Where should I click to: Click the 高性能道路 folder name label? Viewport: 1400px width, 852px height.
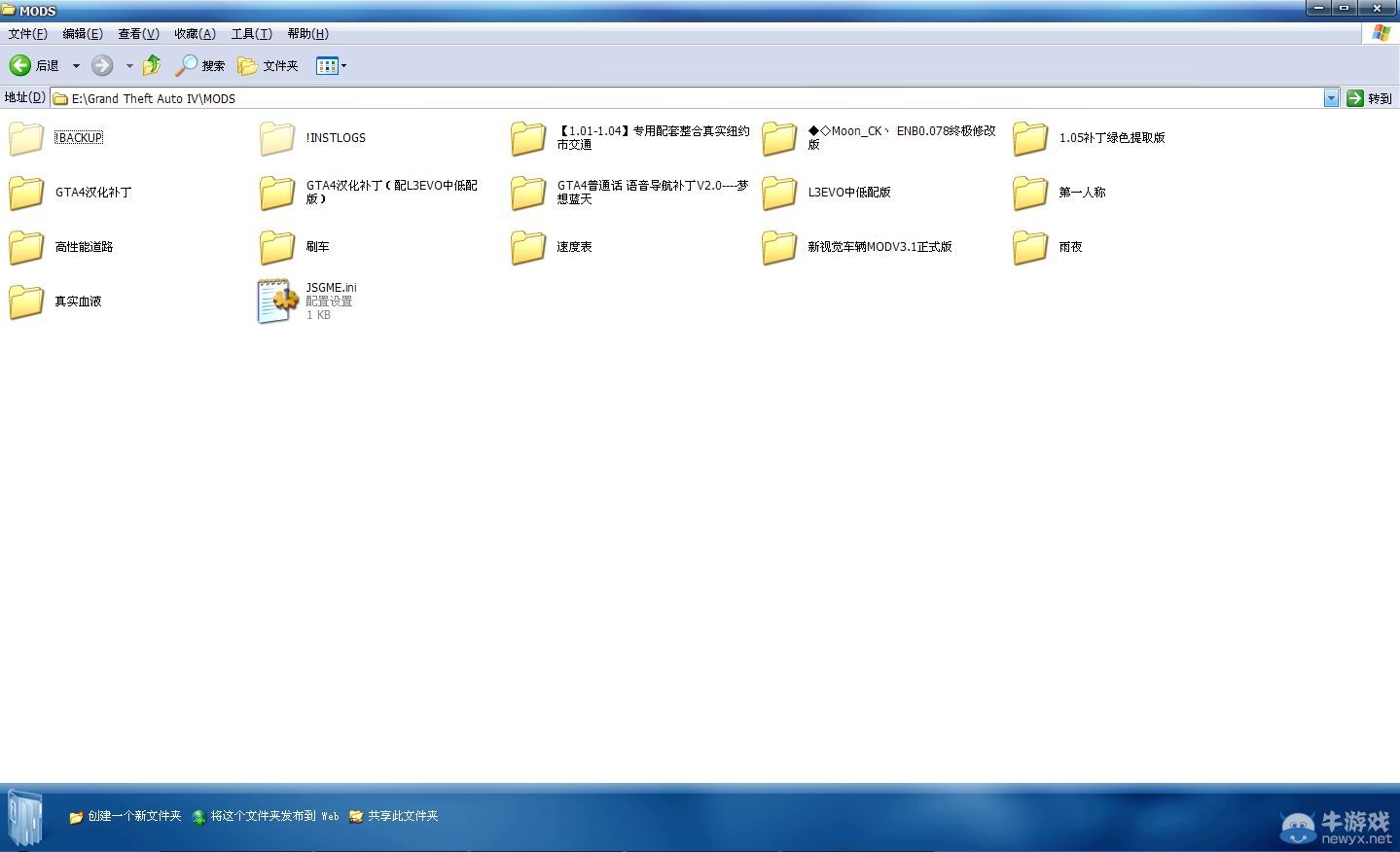click(84, 246)
